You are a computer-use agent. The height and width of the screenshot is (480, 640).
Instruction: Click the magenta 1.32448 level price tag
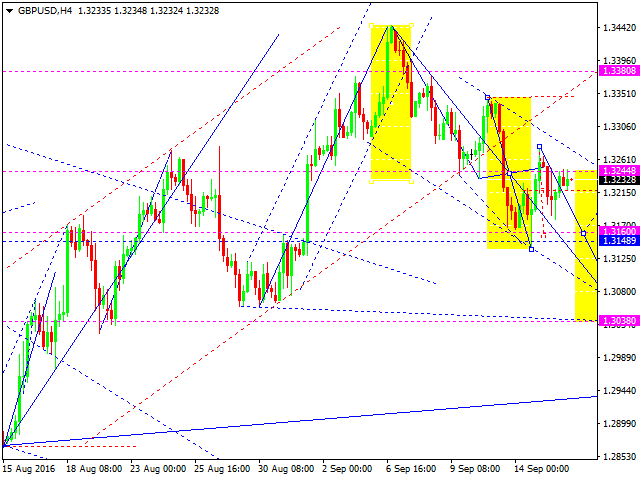(619, 171)
